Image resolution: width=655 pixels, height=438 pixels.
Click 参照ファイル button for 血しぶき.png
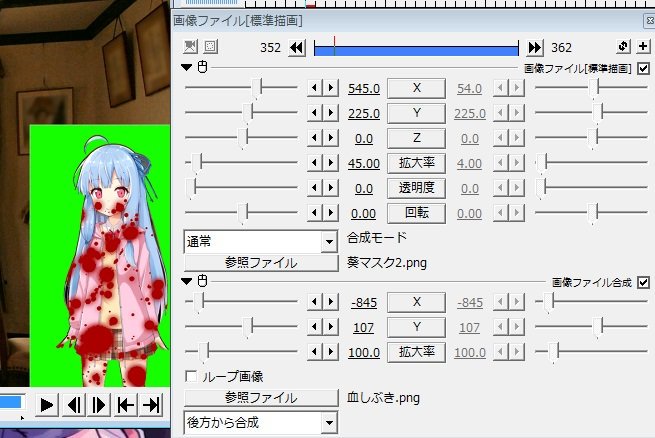[x=261, y=397]
